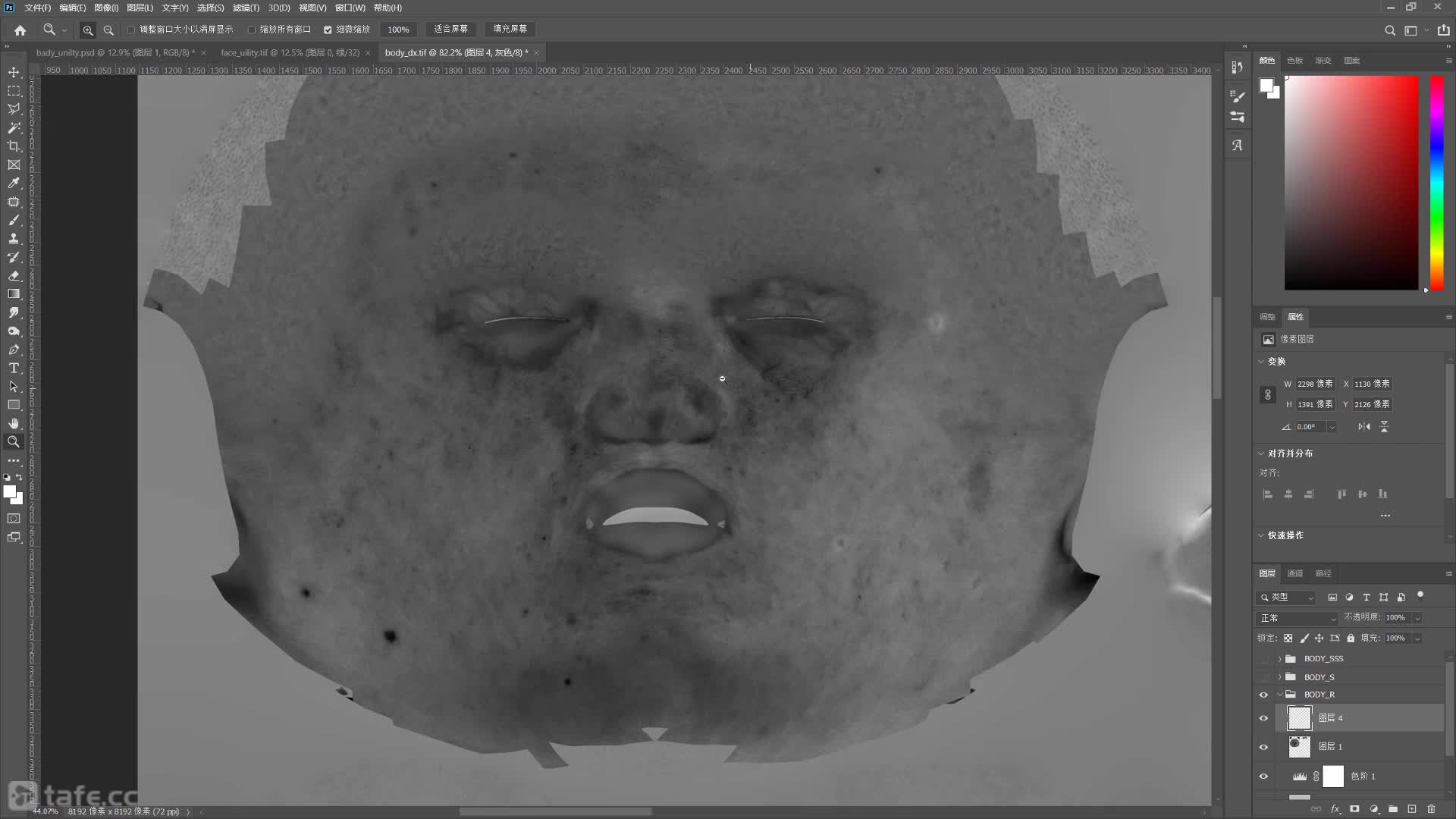Viewport: 1456px width, 819px height.
Task: Hide the 色阶 1 adjustment layer
Action: pos(1263,777)
